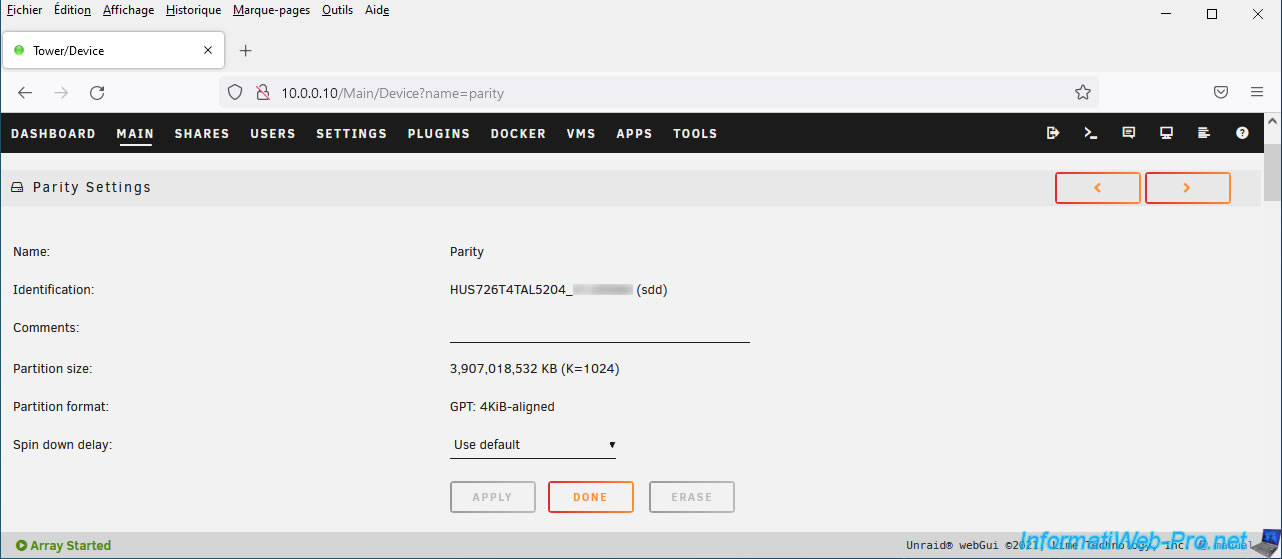Open the system log icon
Image resolution: width=1282 pixels, height=559 pixels.
(1204, 133)
